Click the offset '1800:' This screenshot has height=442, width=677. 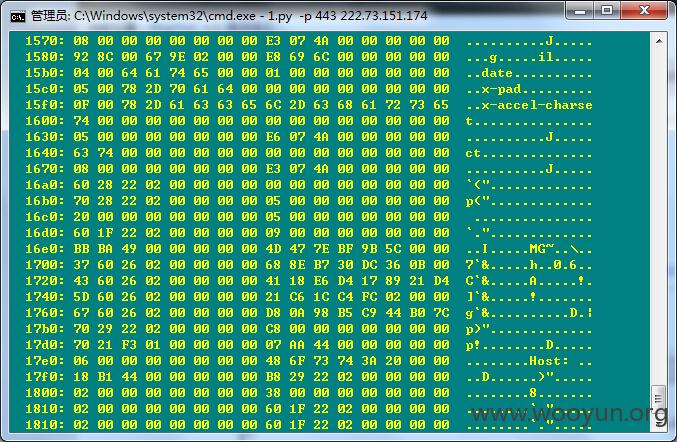[x=44, y=392]
